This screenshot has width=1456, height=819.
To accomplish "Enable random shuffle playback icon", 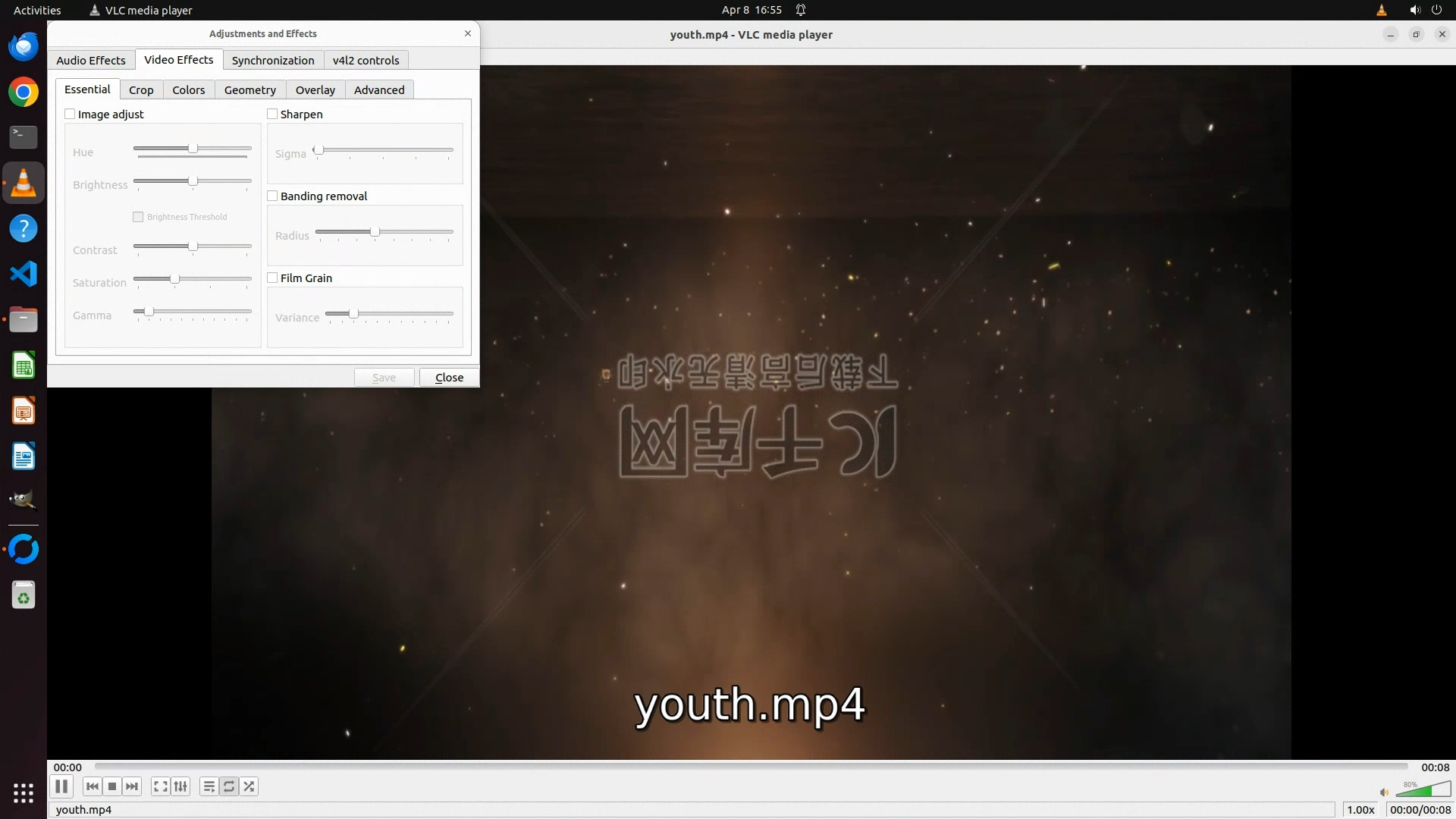I will coord(249,786).
